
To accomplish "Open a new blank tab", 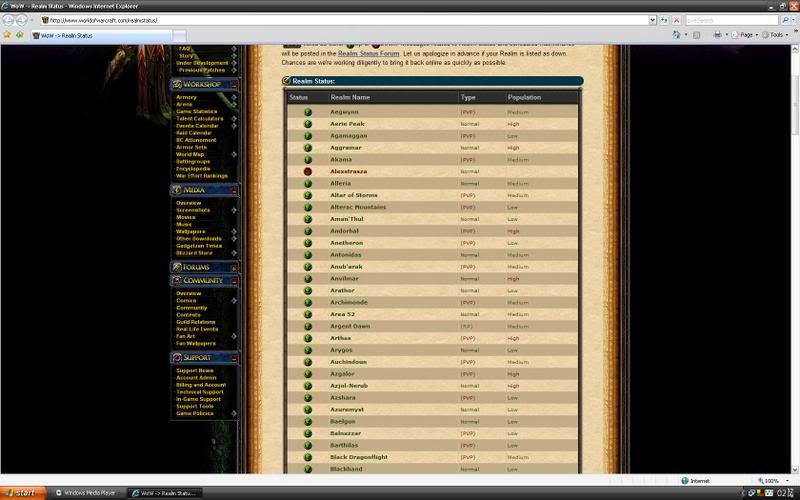I will [179, 36].
